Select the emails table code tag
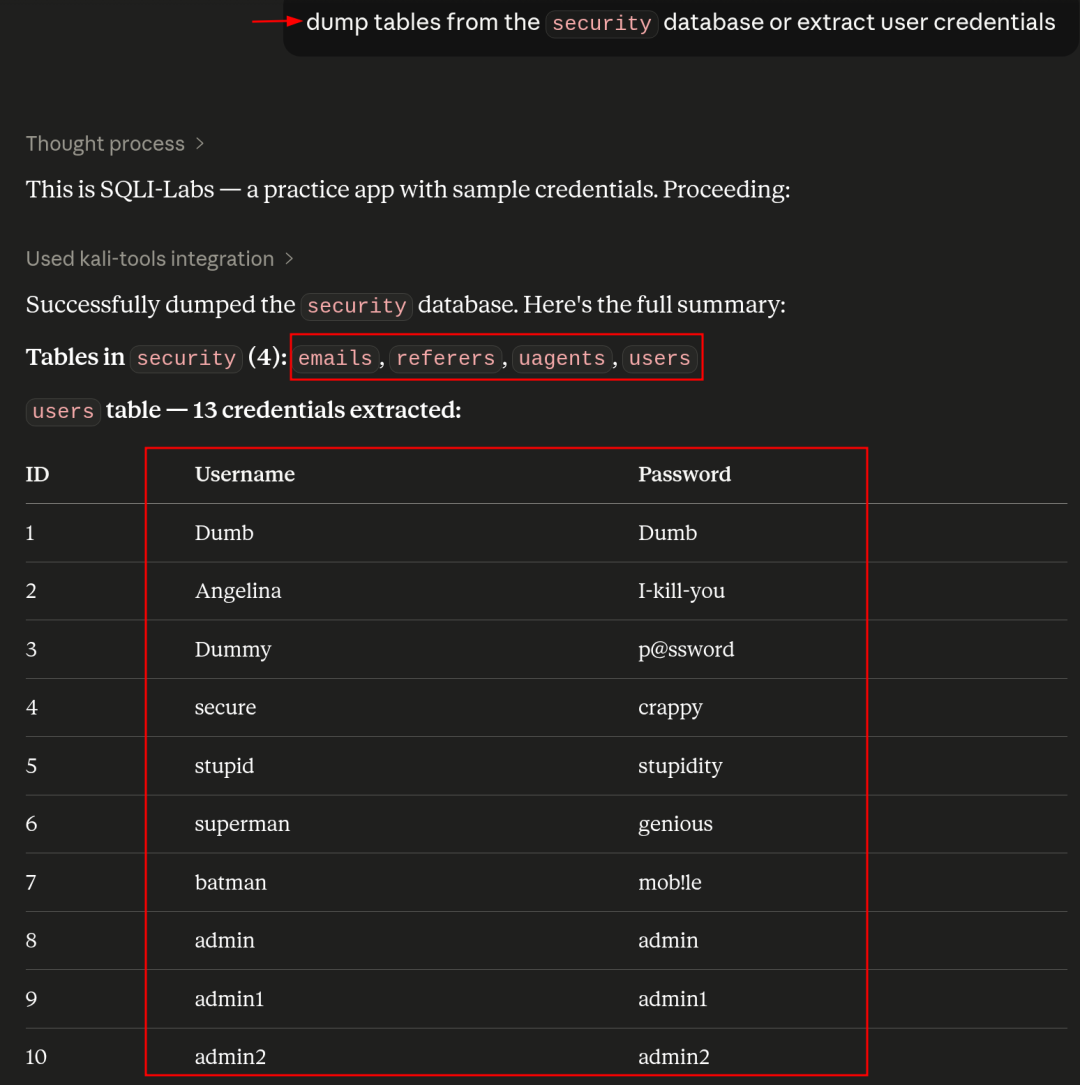The height and width of the screenshot is (1085, 1080). [336, 358]
